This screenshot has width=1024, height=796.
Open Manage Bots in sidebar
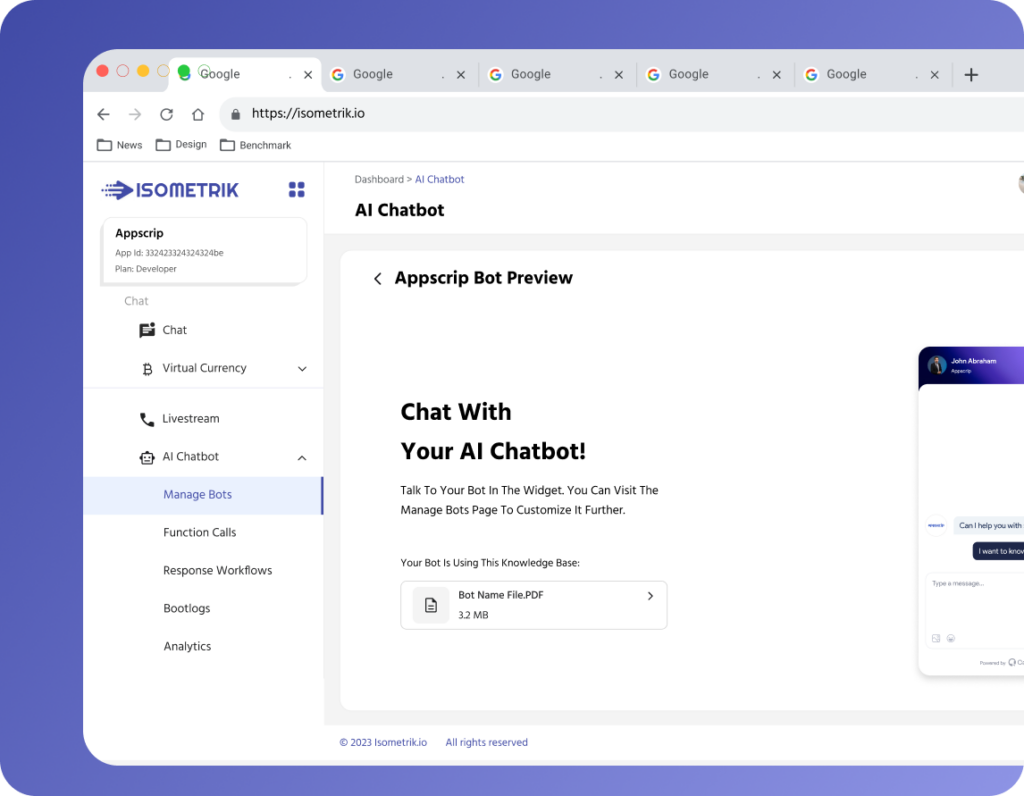(x=203, y=495)
